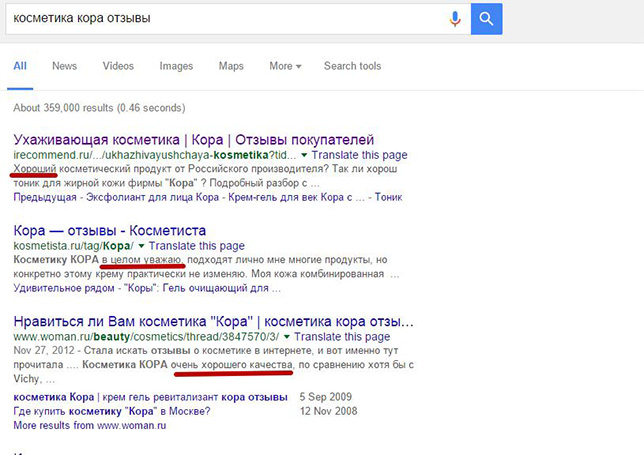Open sitelink Эксфолиант для лица Кора
Viewport: 644px width, 455px height.
(x=152, y=197)
